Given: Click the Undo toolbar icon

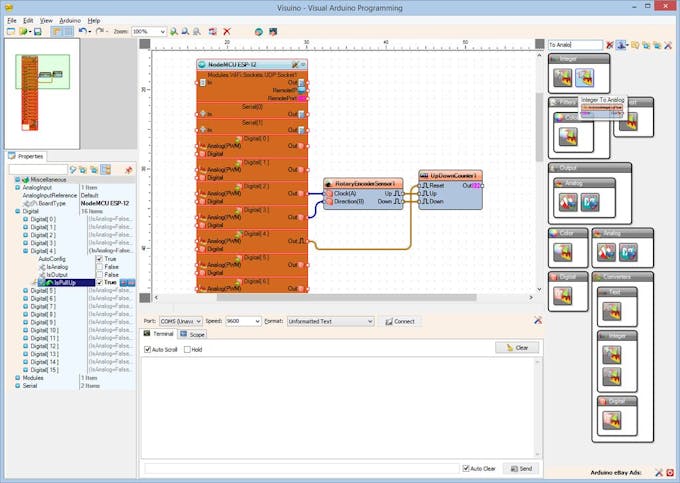Looking at the screenshot, I should [x=82, y=31].
